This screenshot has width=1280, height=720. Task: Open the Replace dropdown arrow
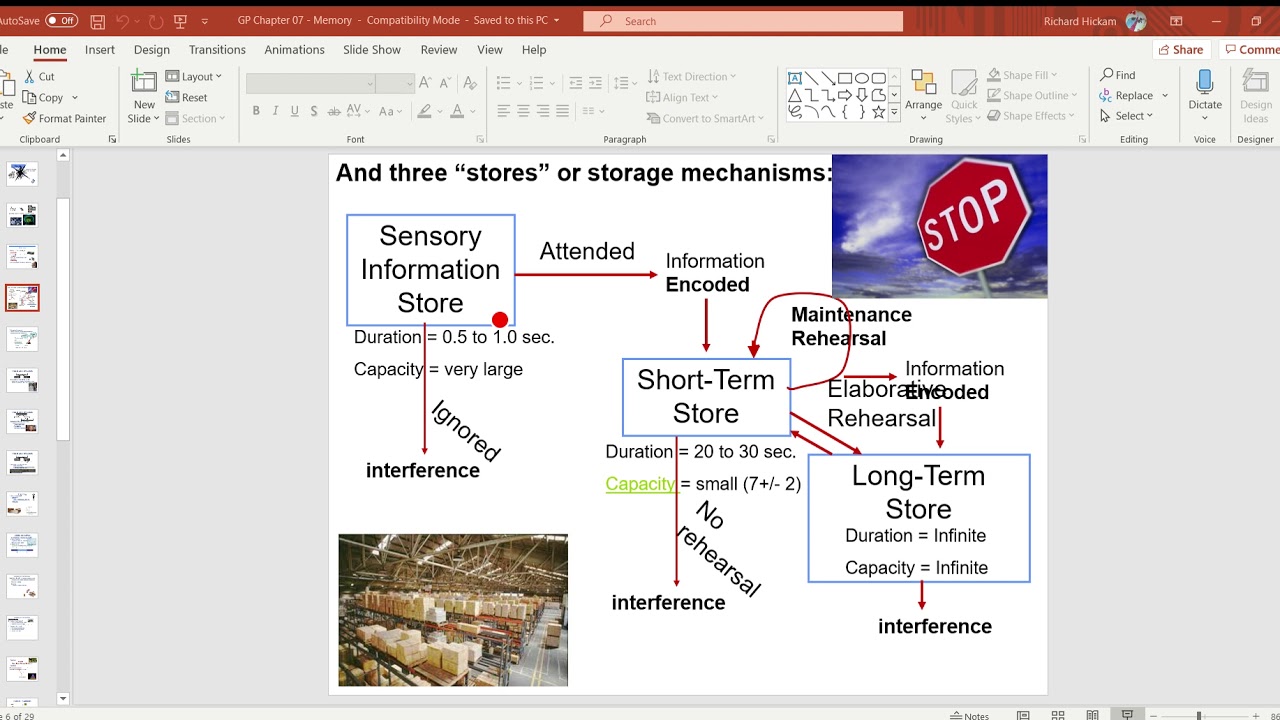point(1165,96)
